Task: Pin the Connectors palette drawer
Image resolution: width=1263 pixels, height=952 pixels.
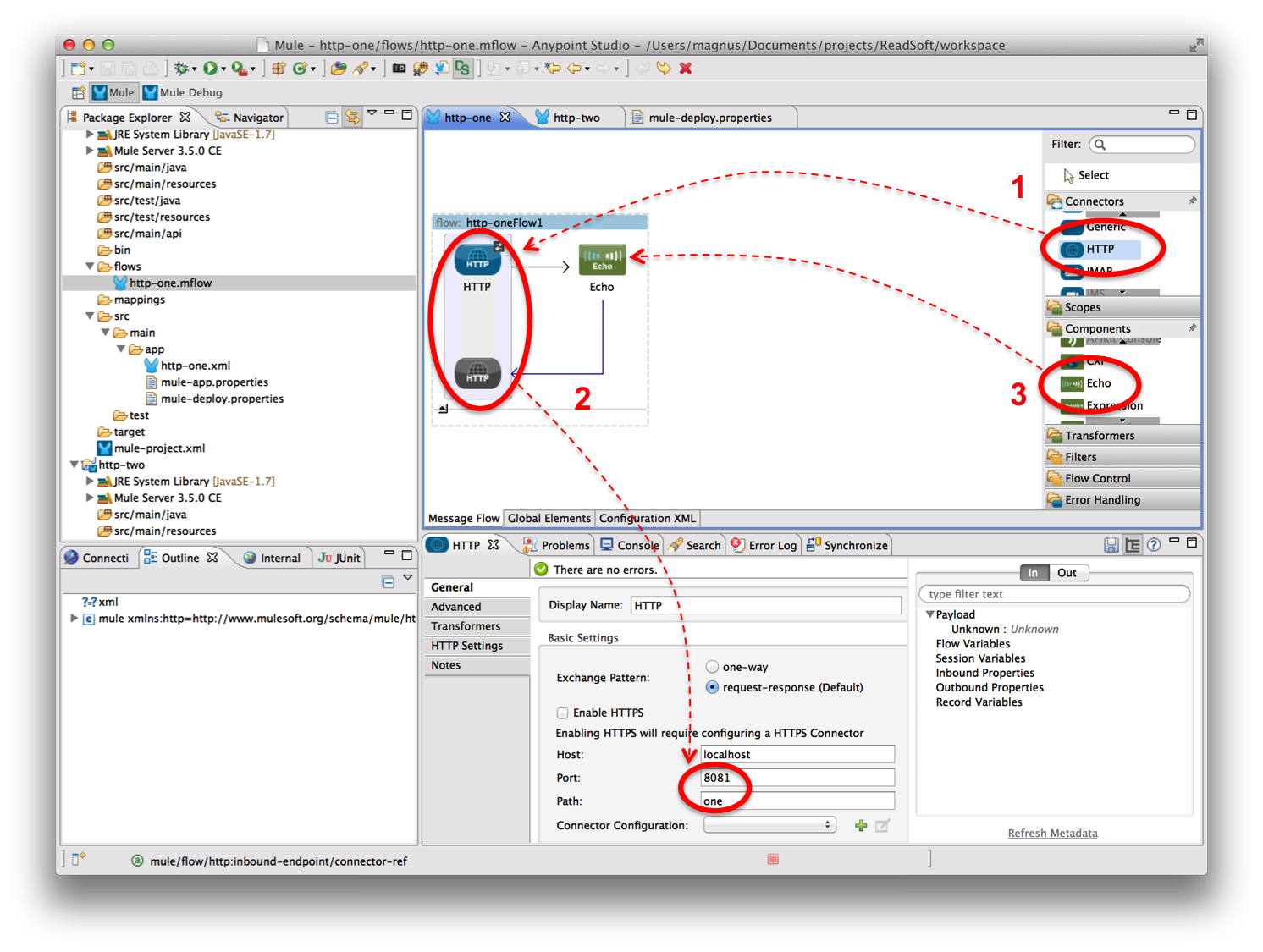Action: [1193, 201]
